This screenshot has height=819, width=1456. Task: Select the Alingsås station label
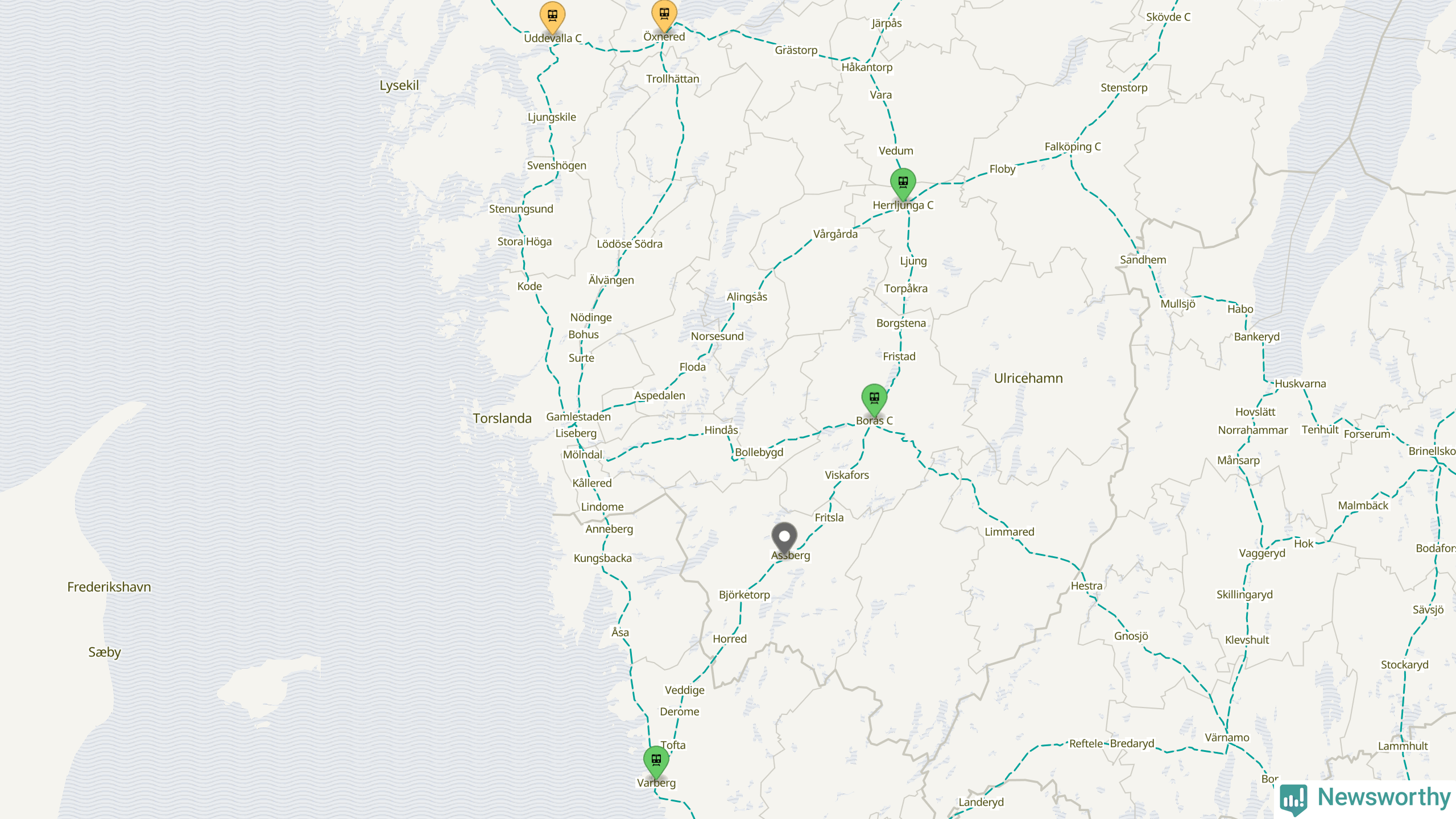(747, 297)
